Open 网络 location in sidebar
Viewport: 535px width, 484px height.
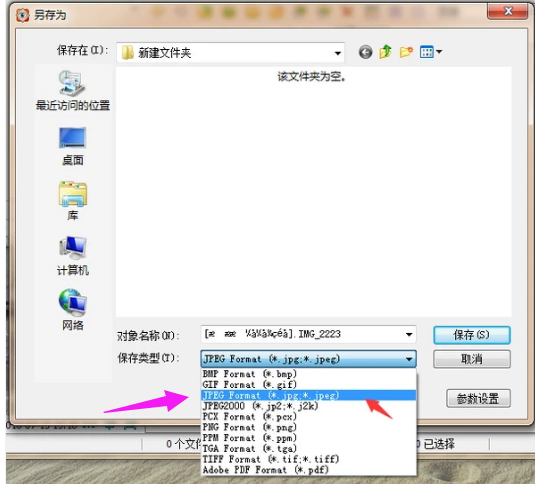[x=73, y=310]
